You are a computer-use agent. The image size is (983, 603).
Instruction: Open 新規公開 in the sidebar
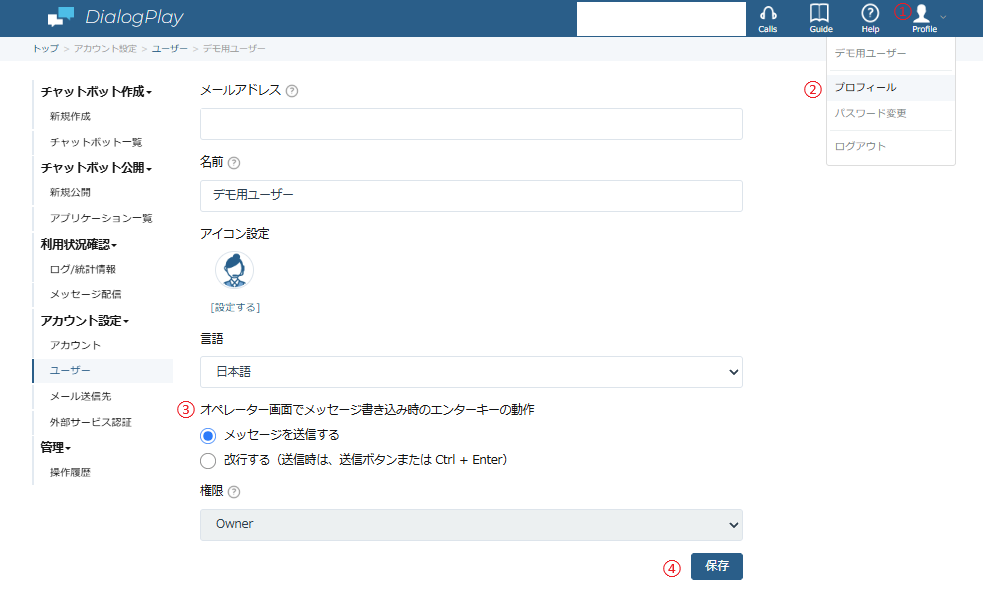point(70,192)
